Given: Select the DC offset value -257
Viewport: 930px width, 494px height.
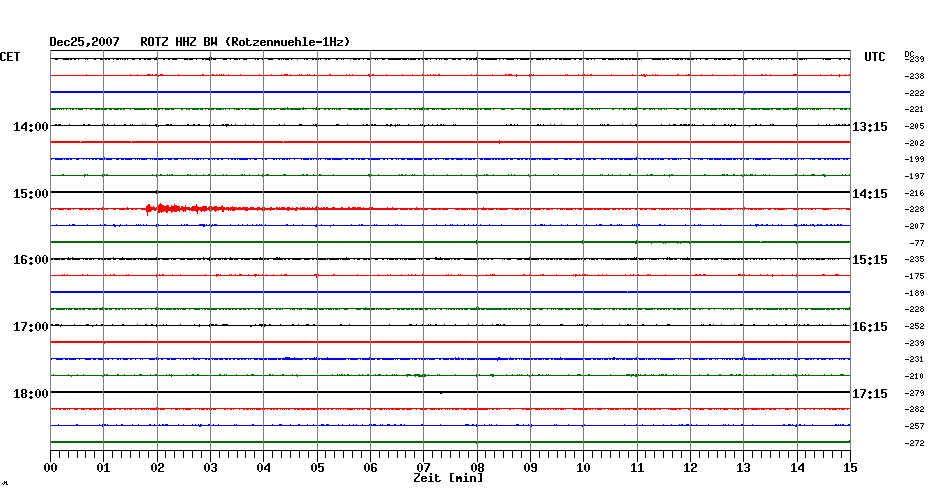Looking at the screenshot, I should click(x=915, y=426).
